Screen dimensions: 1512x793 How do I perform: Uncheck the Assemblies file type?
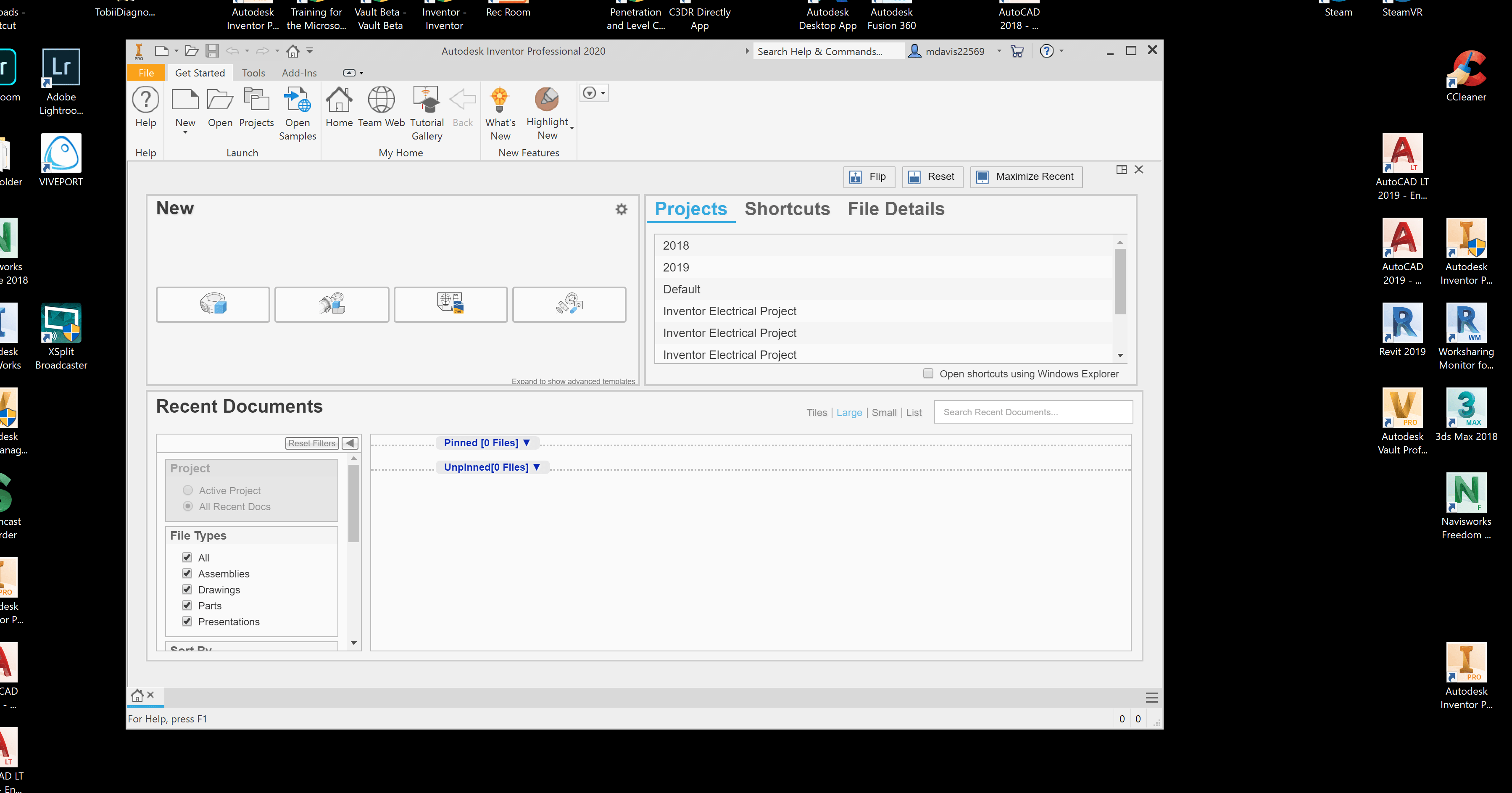tap(187, 574)
